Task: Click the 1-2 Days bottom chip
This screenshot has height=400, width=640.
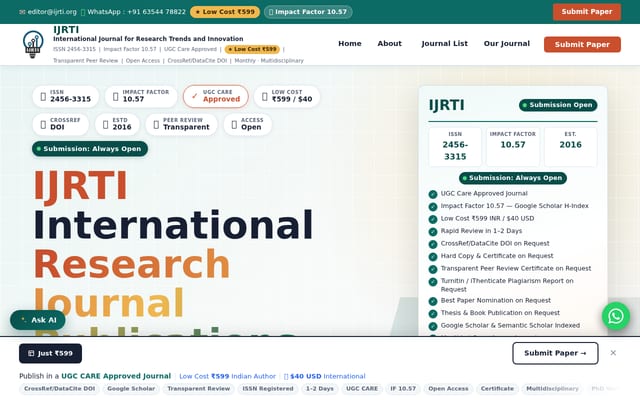Action: [x=320, y=389]
